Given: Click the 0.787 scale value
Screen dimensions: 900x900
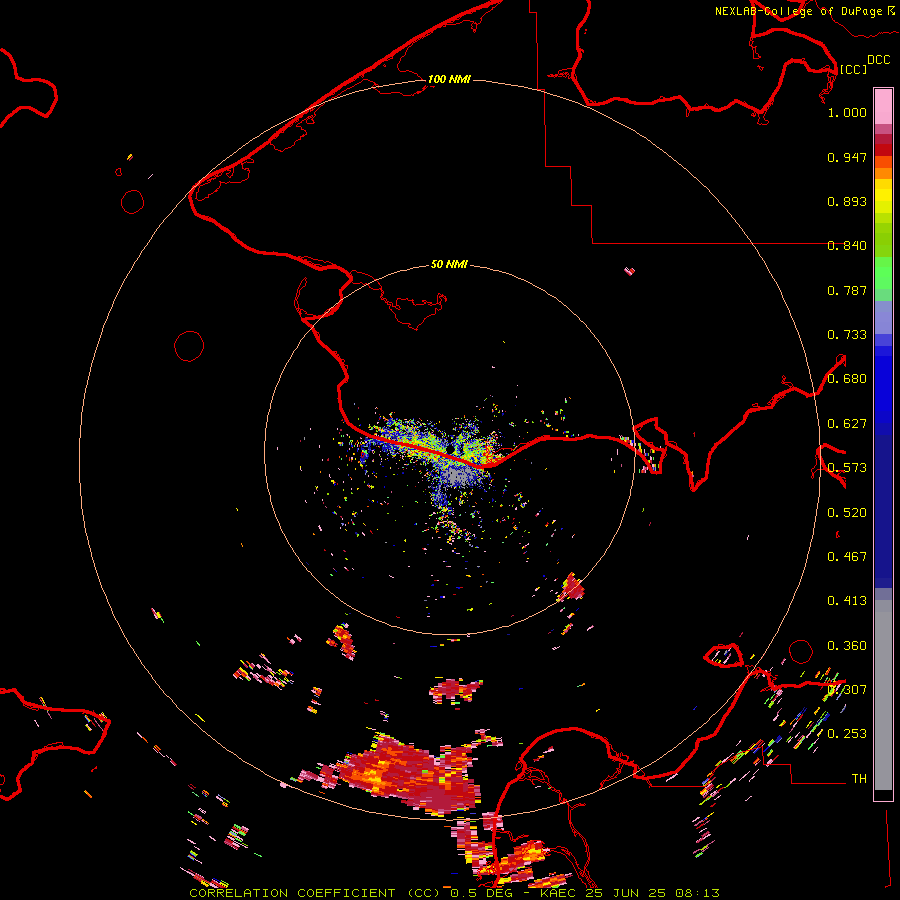Looking at the screenshot, I should point(847,290).
